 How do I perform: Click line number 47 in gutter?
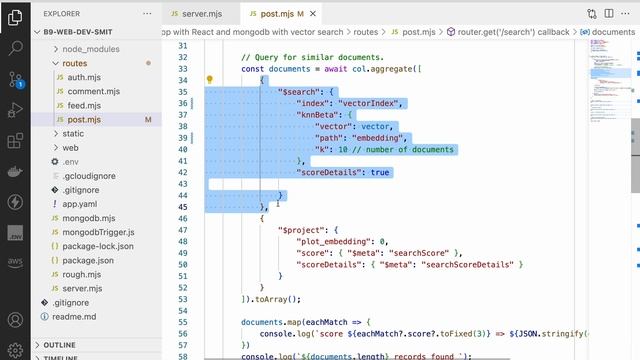tap(182, 230)
